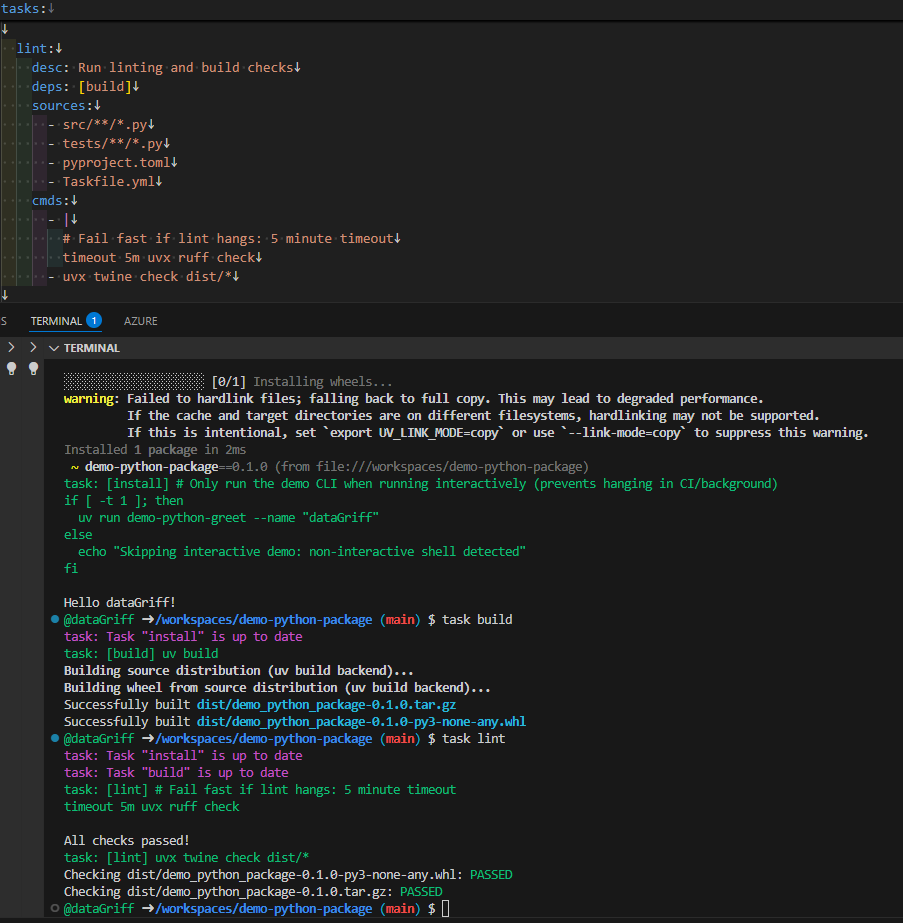The height and width of the screenshot is (923, 903).
Task: Click 'Installed 1 package in 2ms' line
Action: click(x=155, y=450)
